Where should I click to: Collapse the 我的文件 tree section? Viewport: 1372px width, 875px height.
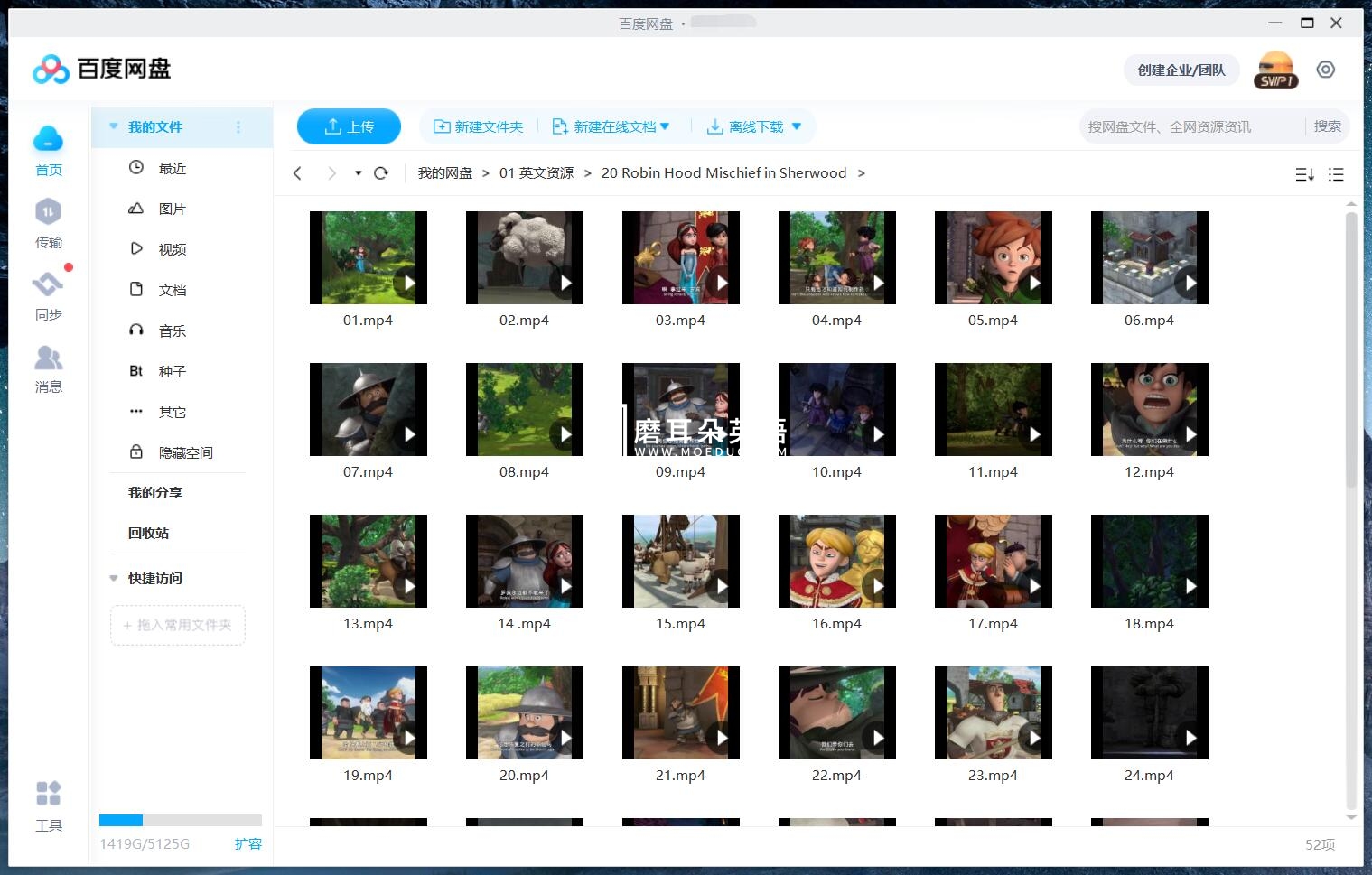point(114,127)
